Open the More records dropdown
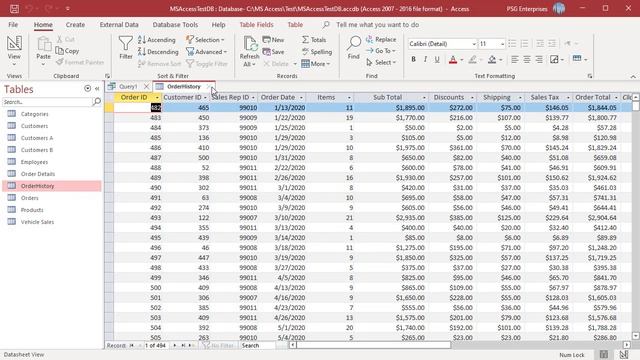Screen dimensions: 640x360 click(x=316, y=64)
